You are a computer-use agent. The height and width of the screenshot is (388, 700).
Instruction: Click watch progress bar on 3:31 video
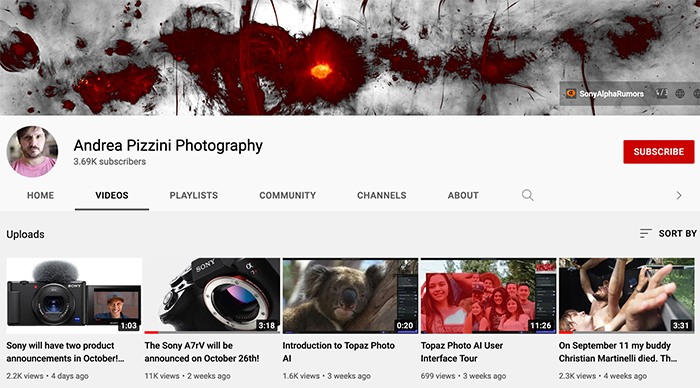pyautogui.click(x=627, y=333)
